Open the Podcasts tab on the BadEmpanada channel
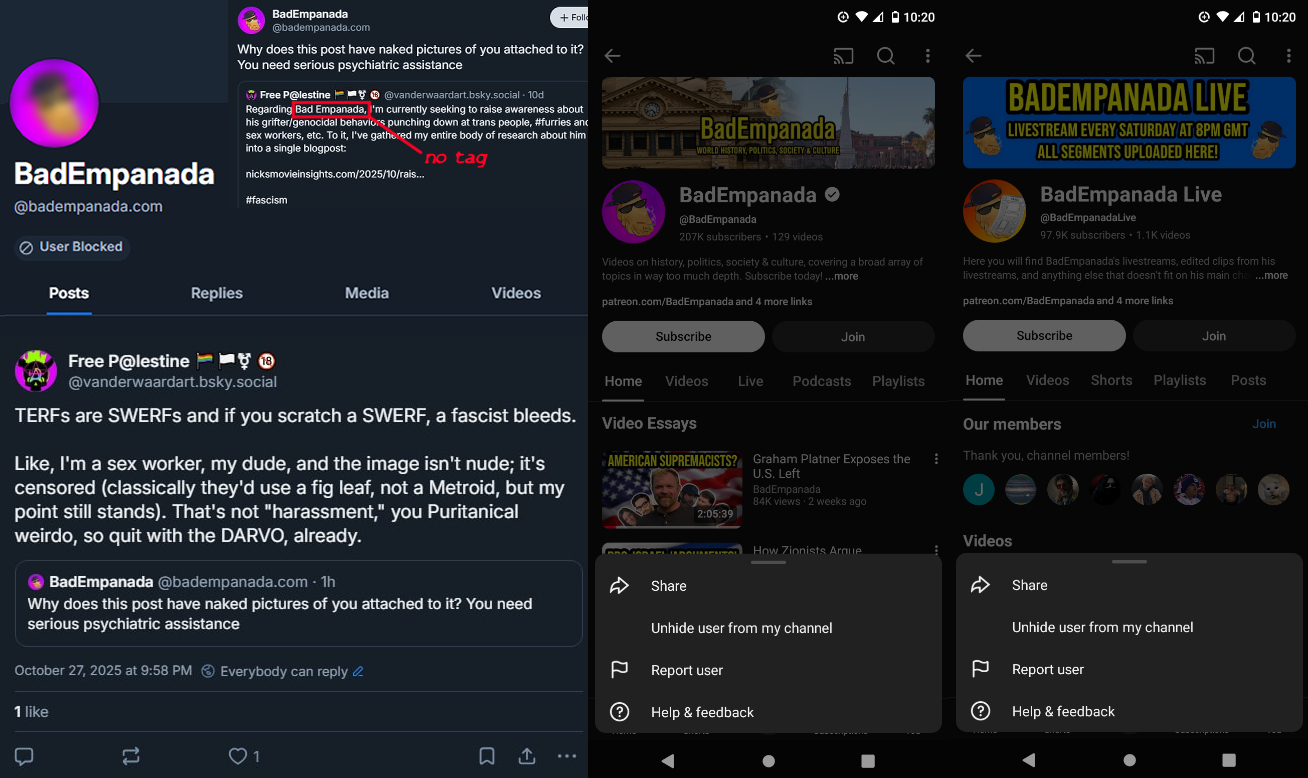Viewport: 1308px width, 778px height. coord(821,381)
